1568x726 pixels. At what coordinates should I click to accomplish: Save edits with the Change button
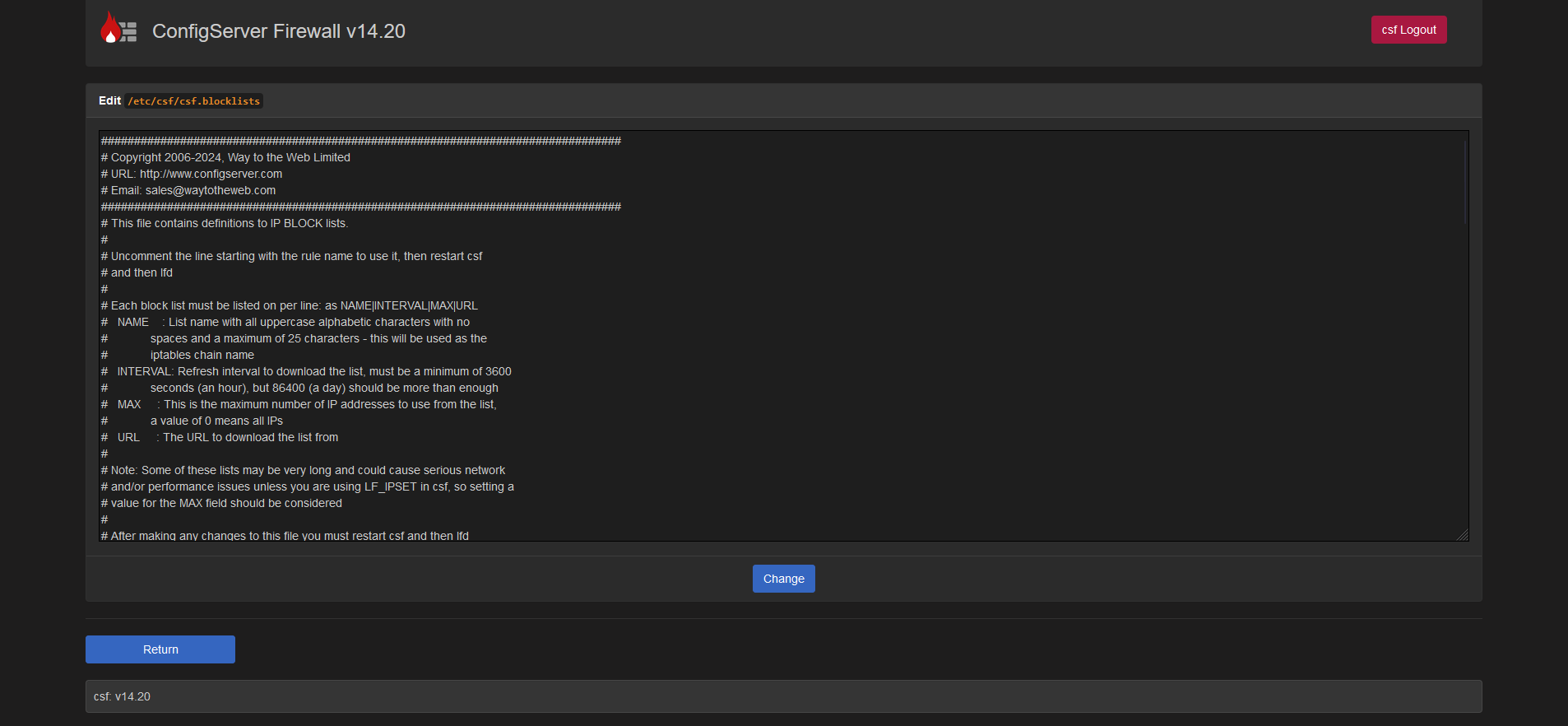click(x=783, y=579)
